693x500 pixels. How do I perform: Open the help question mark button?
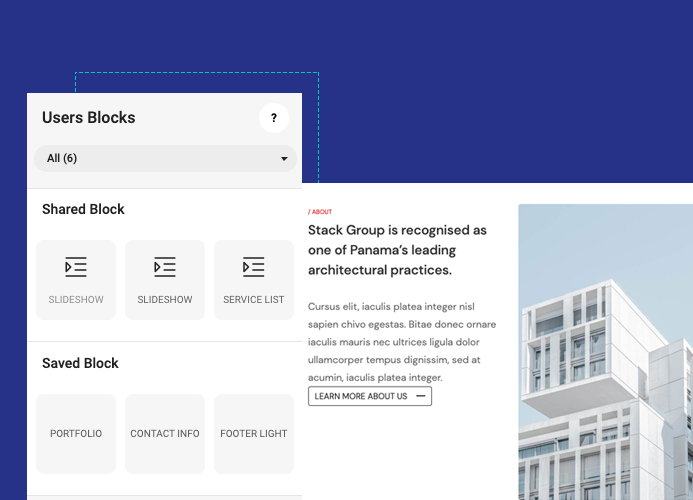(x=274, y=118)
